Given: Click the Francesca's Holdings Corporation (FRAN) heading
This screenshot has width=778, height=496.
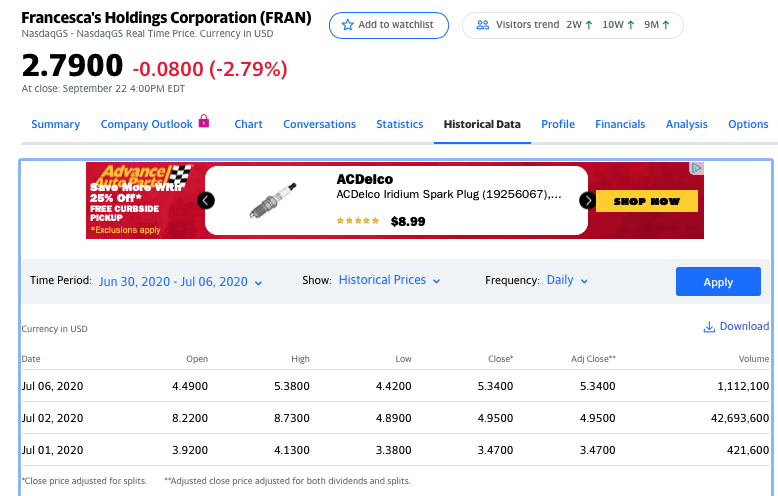Looking at the screenshot, I should point(166,17).
